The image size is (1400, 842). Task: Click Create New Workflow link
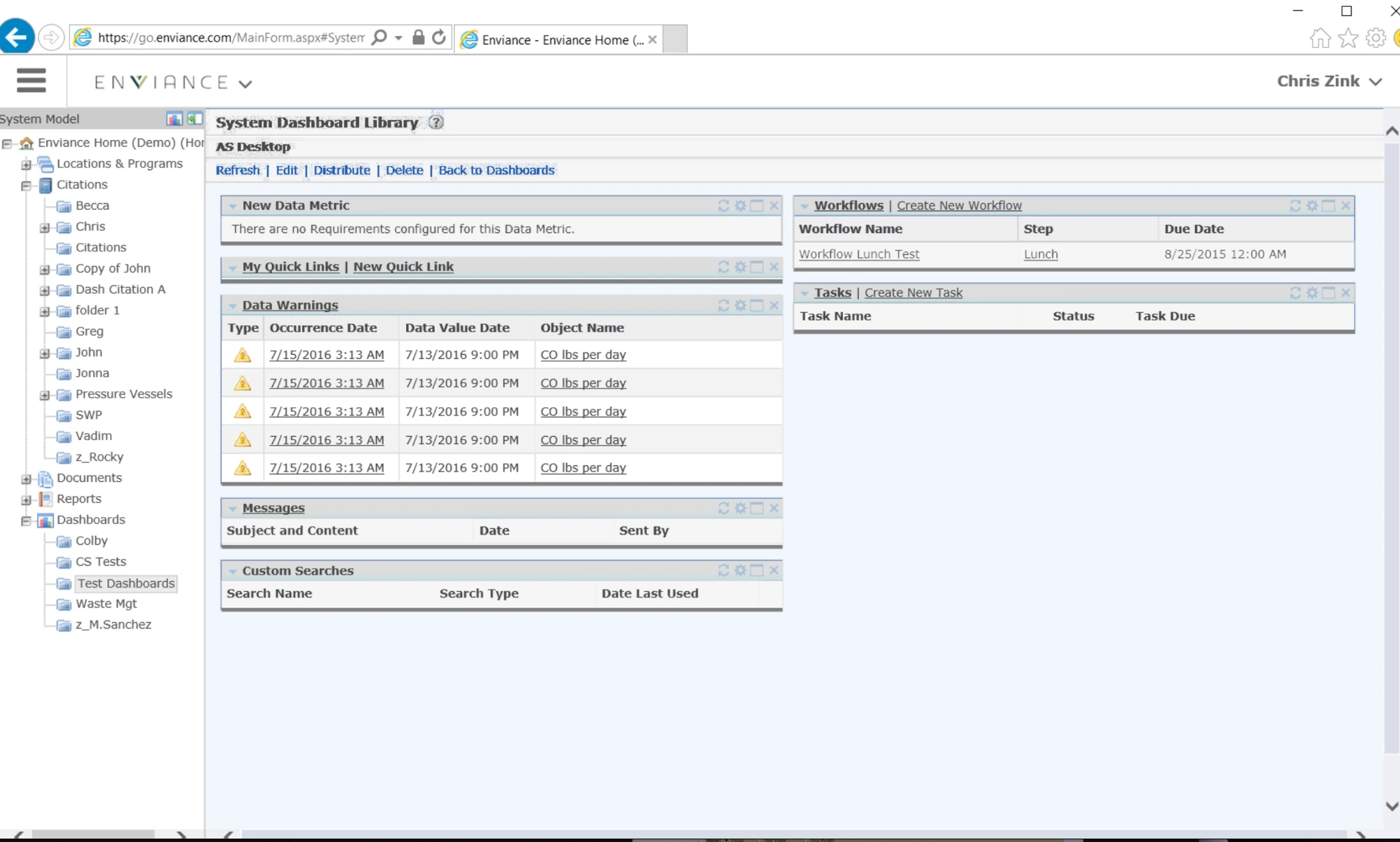pyautogui.click(x=959, y=206)
